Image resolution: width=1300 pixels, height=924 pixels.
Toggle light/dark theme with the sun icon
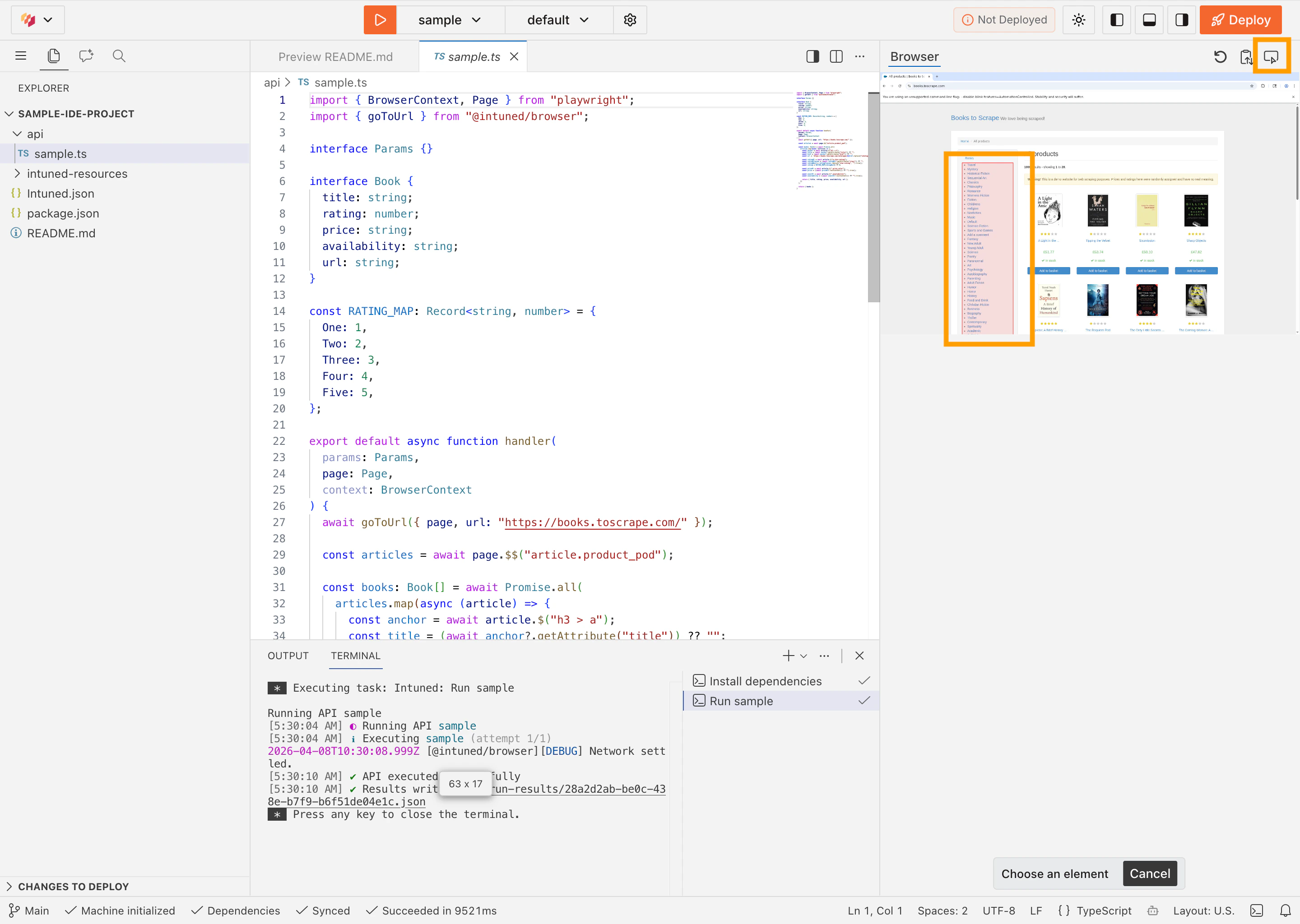pos(1078,19)
